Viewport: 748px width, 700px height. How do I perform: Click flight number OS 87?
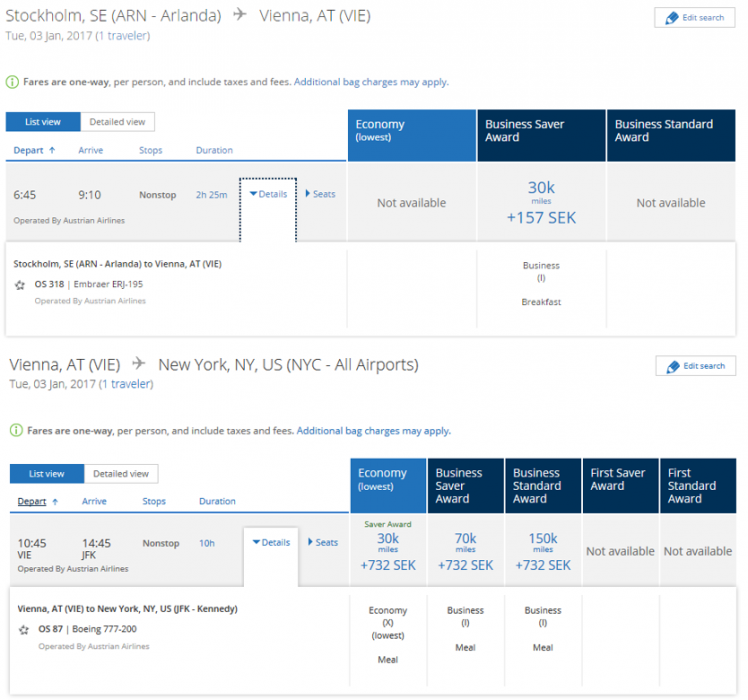pos(51,629)
